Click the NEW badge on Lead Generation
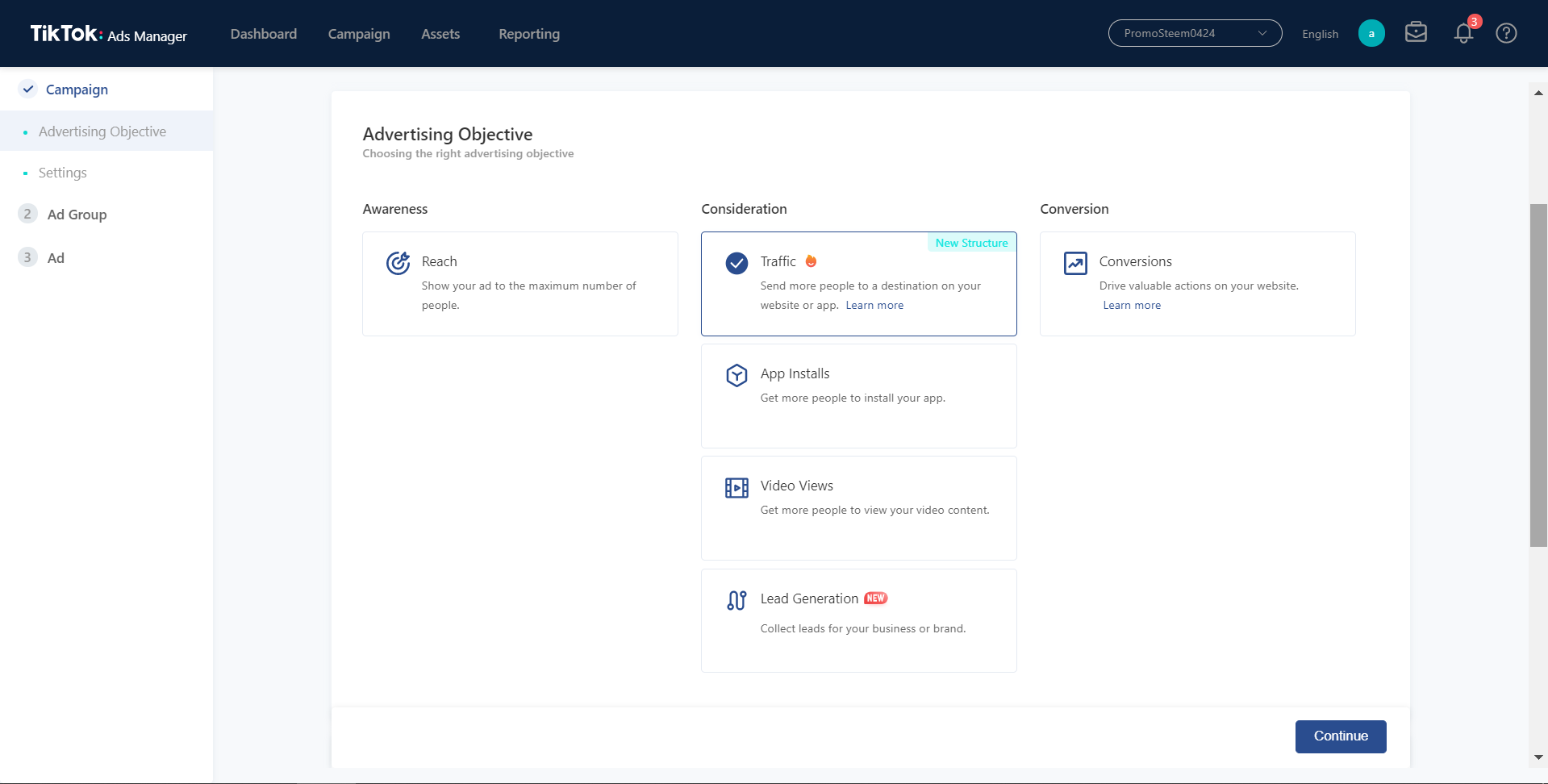The height and width of the screenshot is (784, 1548). coord(875,598)
